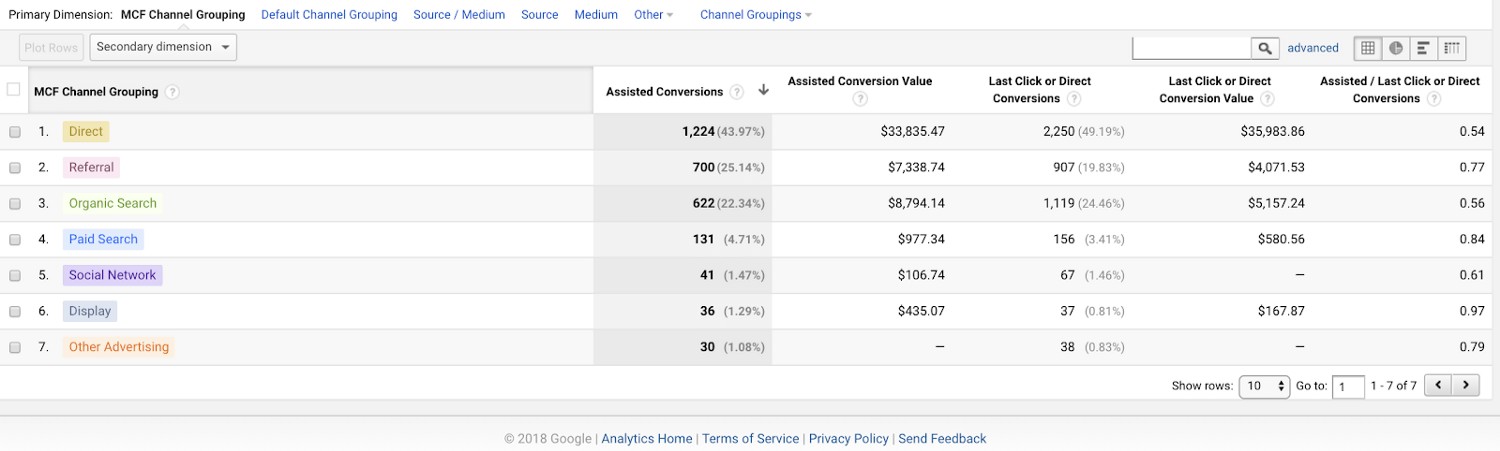Image resolution: width=1500 pixels, height=451 pixels.
Task: Switch to pie chart percentage view
Action: pyautogui.click(x=1396, y=48)
